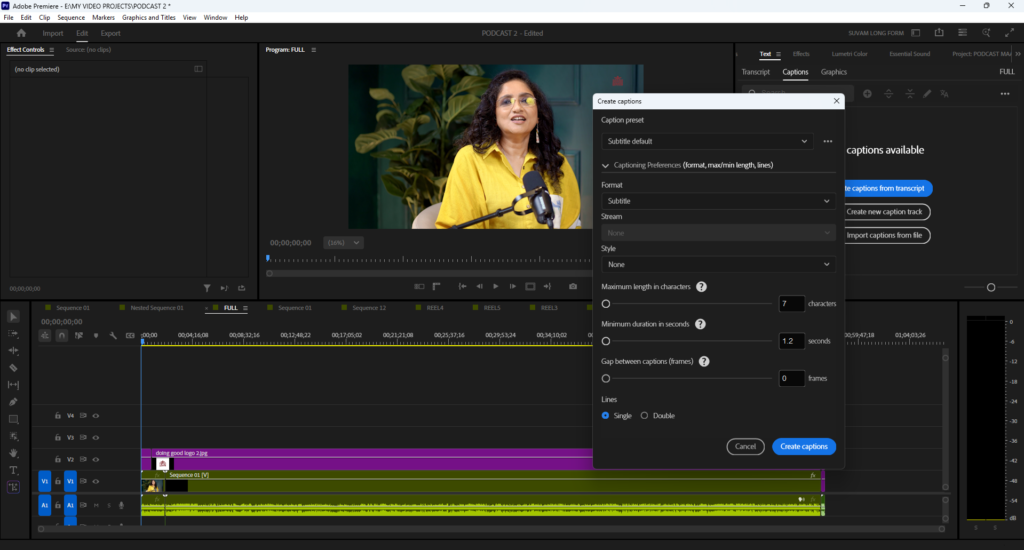Toggle lock on track V2
The height and width of the screenshot is (550, 1024).
pos(57,459)
